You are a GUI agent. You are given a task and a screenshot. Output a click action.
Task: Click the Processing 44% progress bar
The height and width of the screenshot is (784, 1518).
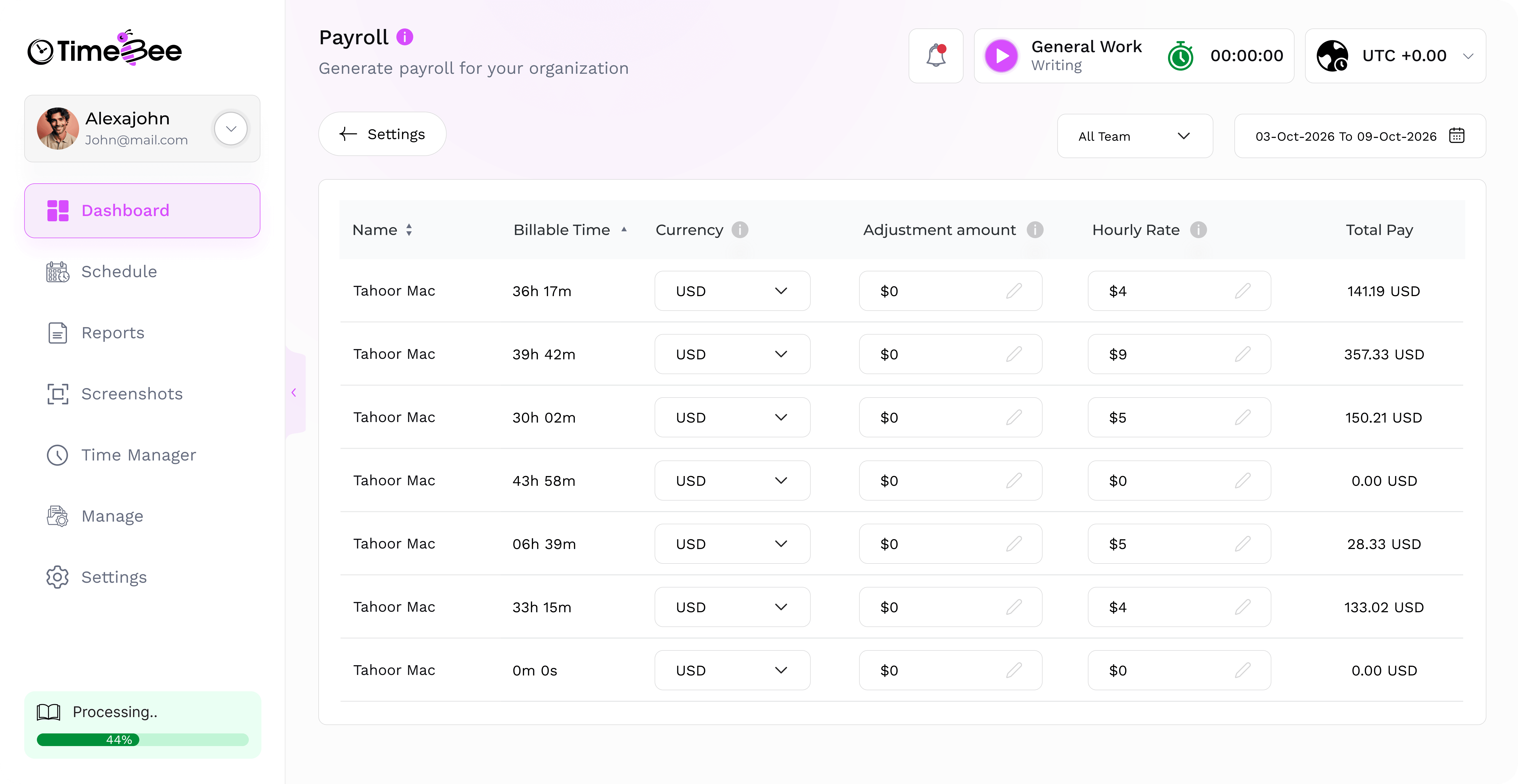click(143, 740)
